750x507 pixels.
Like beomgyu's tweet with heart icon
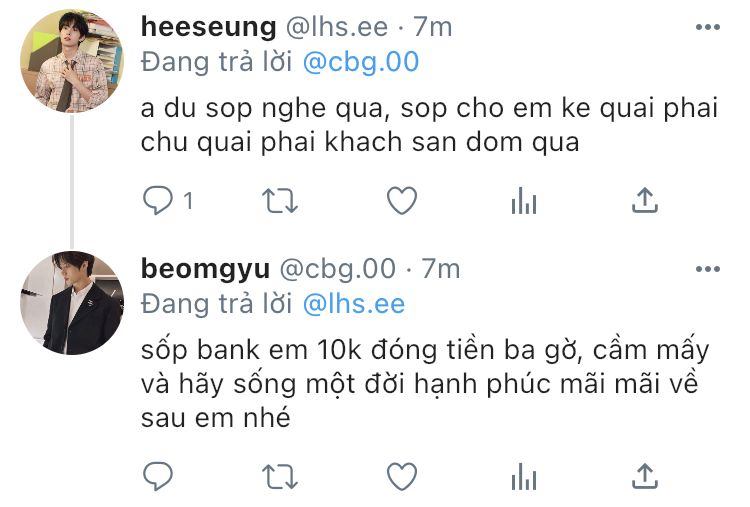402,476
